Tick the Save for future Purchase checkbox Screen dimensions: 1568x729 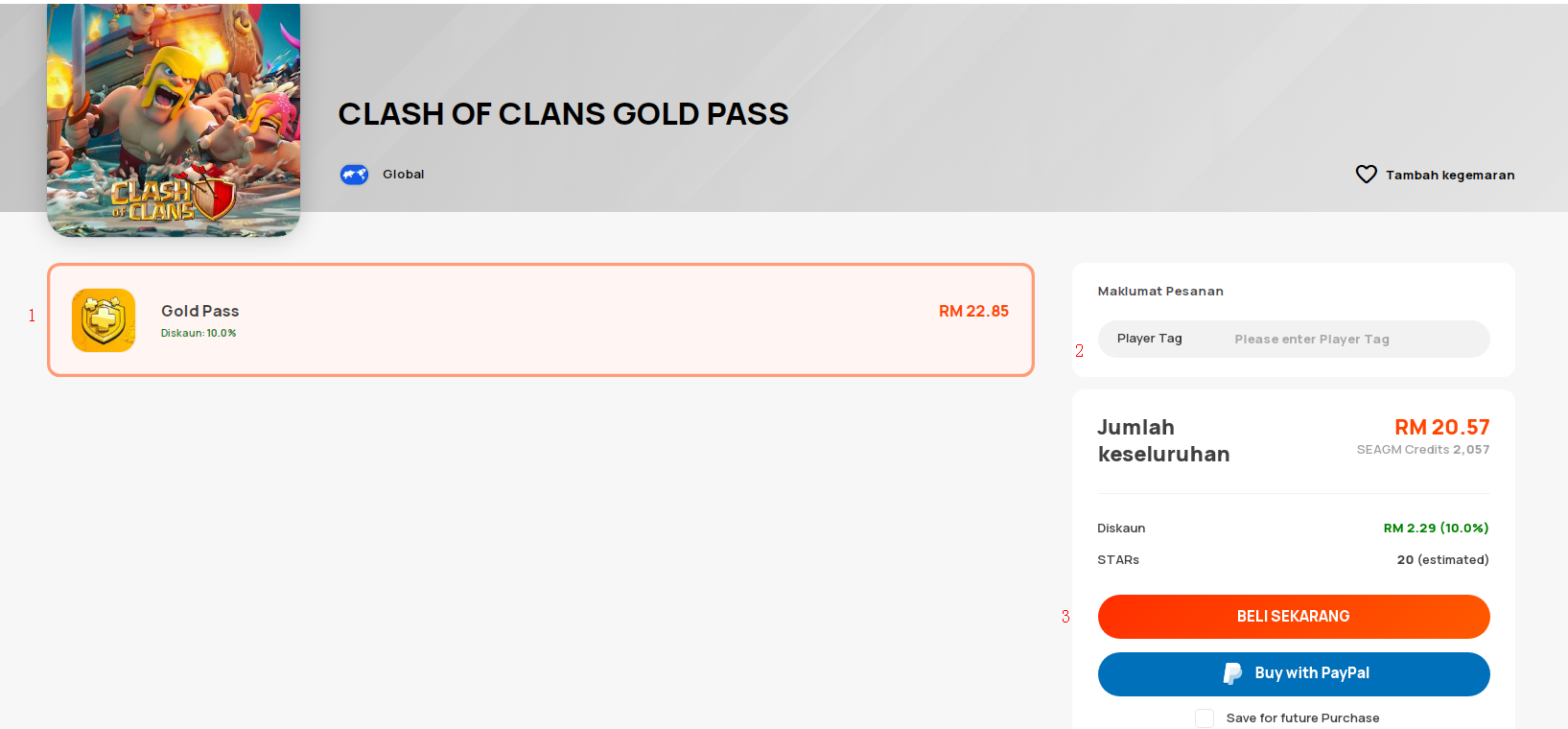point(1205,718)
